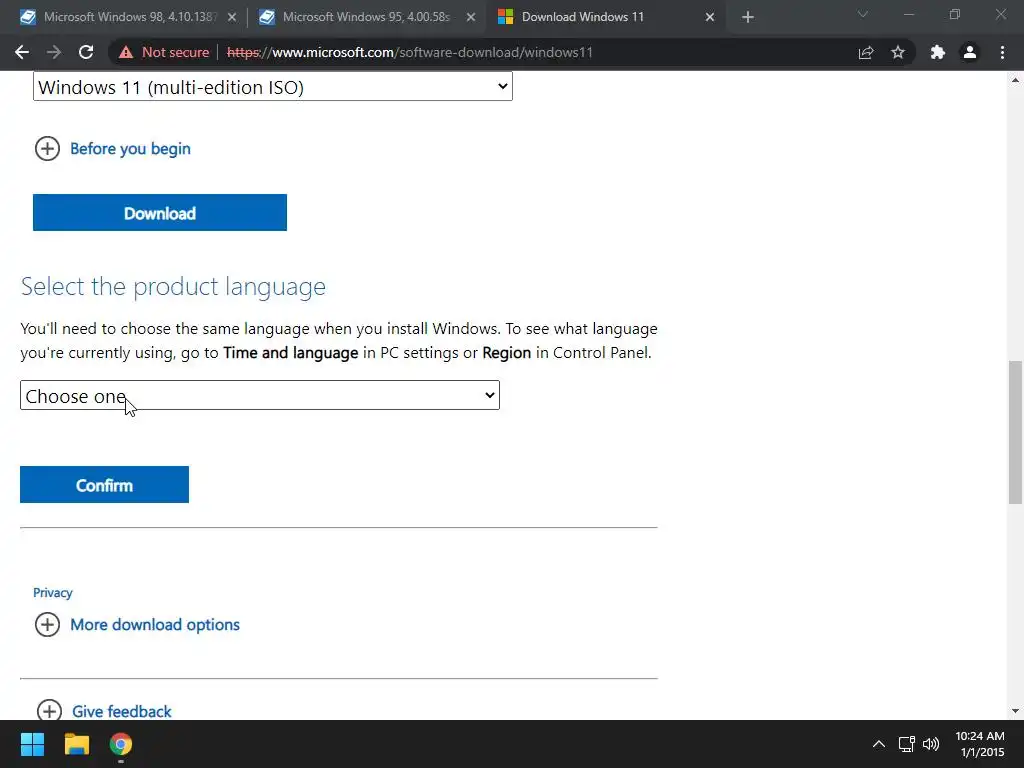Image resolution: width=1024 pixels, height=768 pixels.
Task: Expand More download options
Action: [x=137, y=624]
